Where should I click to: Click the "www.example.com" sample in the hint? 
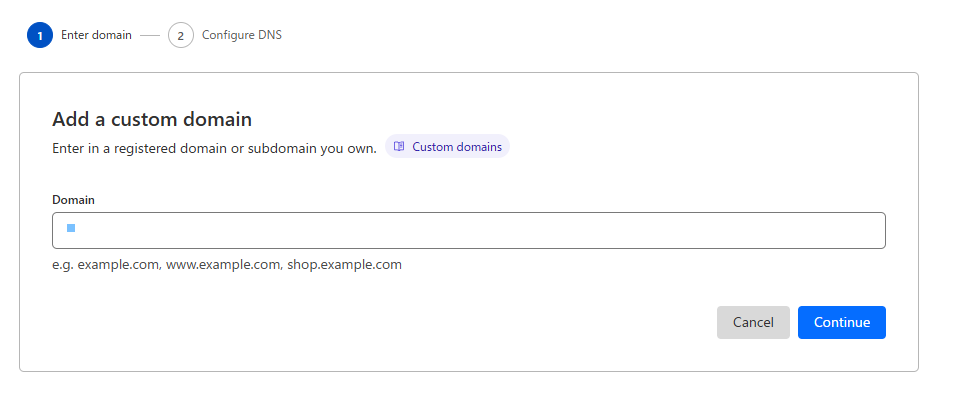pos(224,265)
